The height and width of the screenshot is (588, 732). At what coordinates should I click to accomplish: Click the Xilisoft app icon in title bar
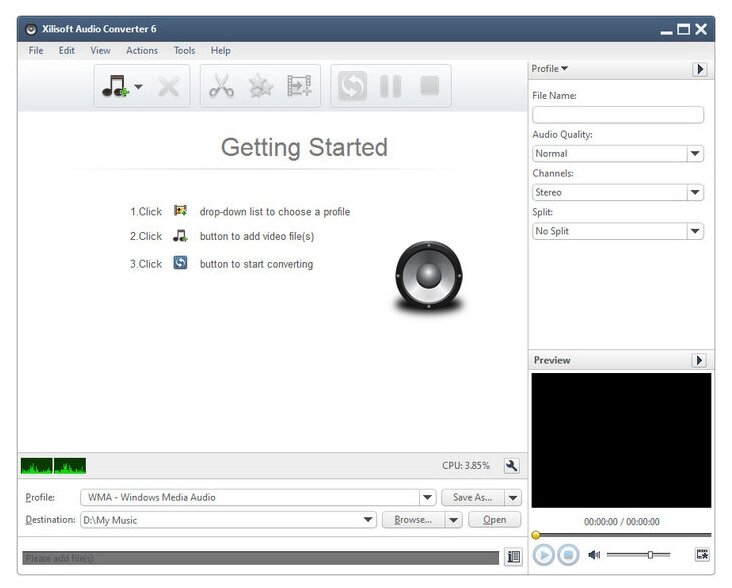31,29
